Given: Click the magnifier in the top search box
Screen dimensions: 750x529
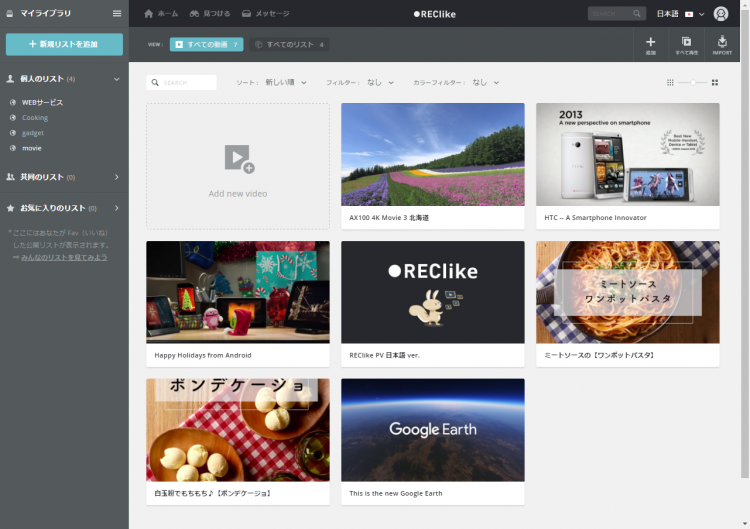Looking at the screenshot, I should click(637, 13).
